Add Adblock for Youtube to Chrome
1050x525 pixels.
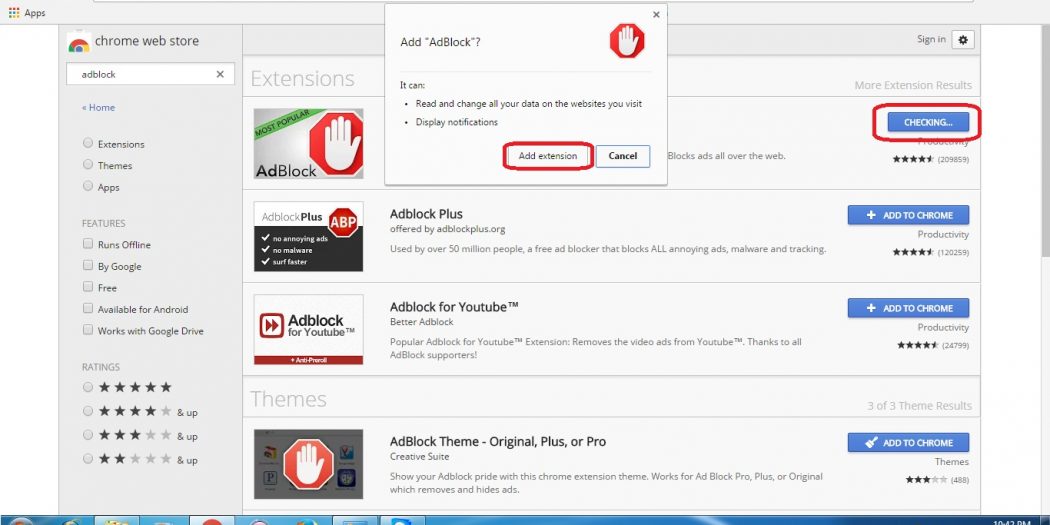908,308
